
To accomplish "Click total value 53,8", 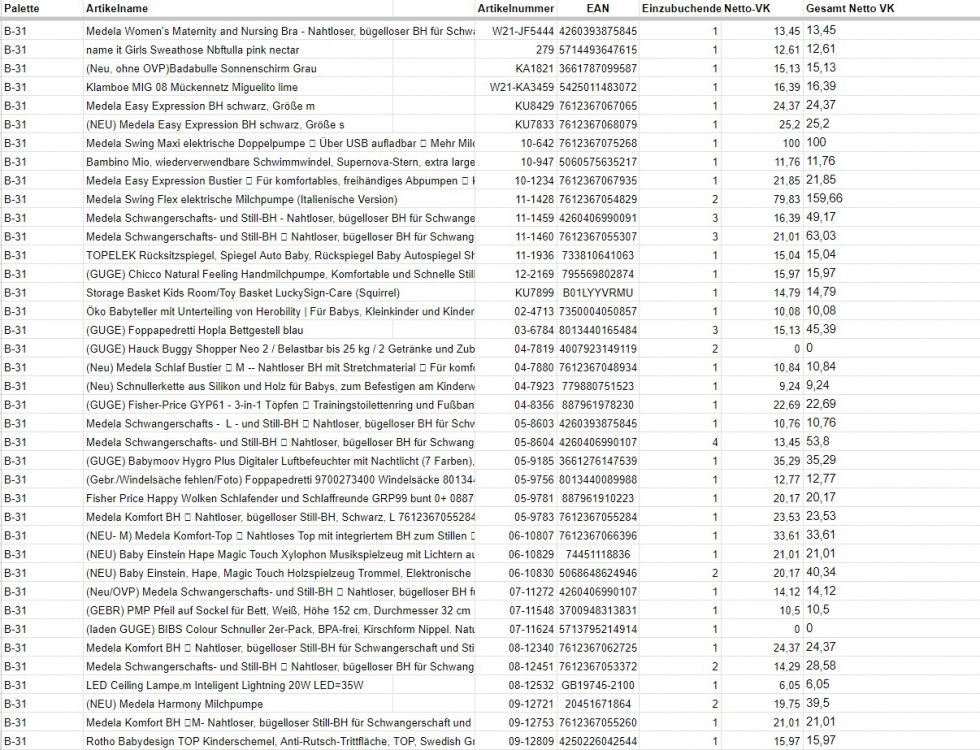I will [x=818, y=442].
